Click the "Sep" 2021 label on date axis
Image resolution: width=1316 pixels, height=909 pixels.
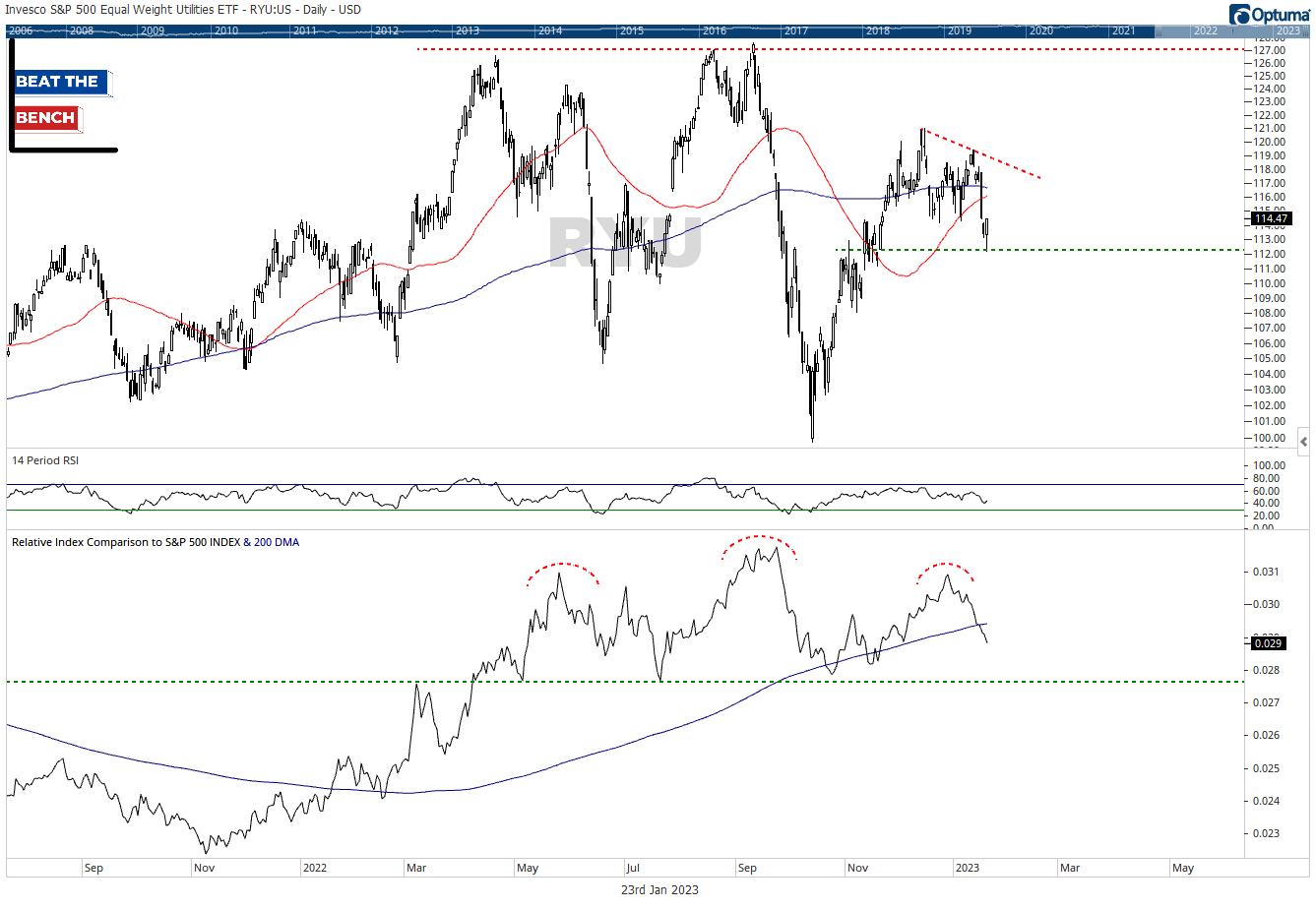[94, 868]
